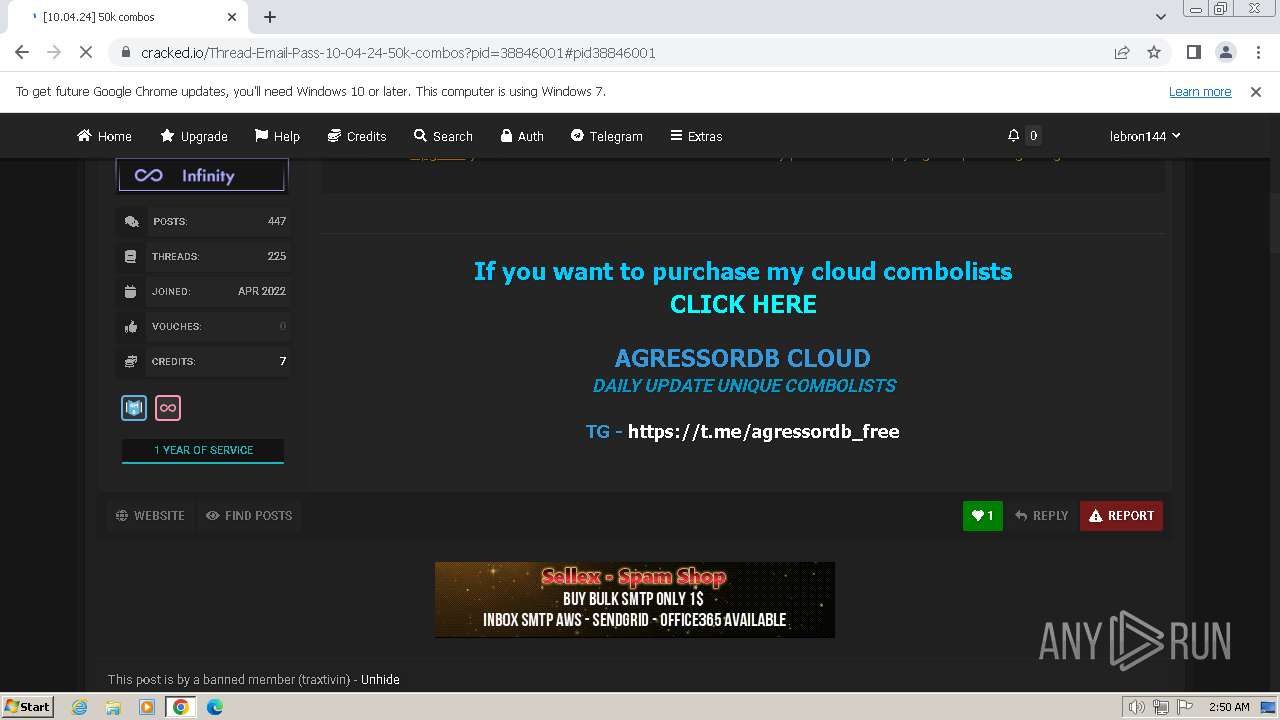Screen dimensions: 1280x720
Task: Click the address bar URL
Action: pos(398,53)
